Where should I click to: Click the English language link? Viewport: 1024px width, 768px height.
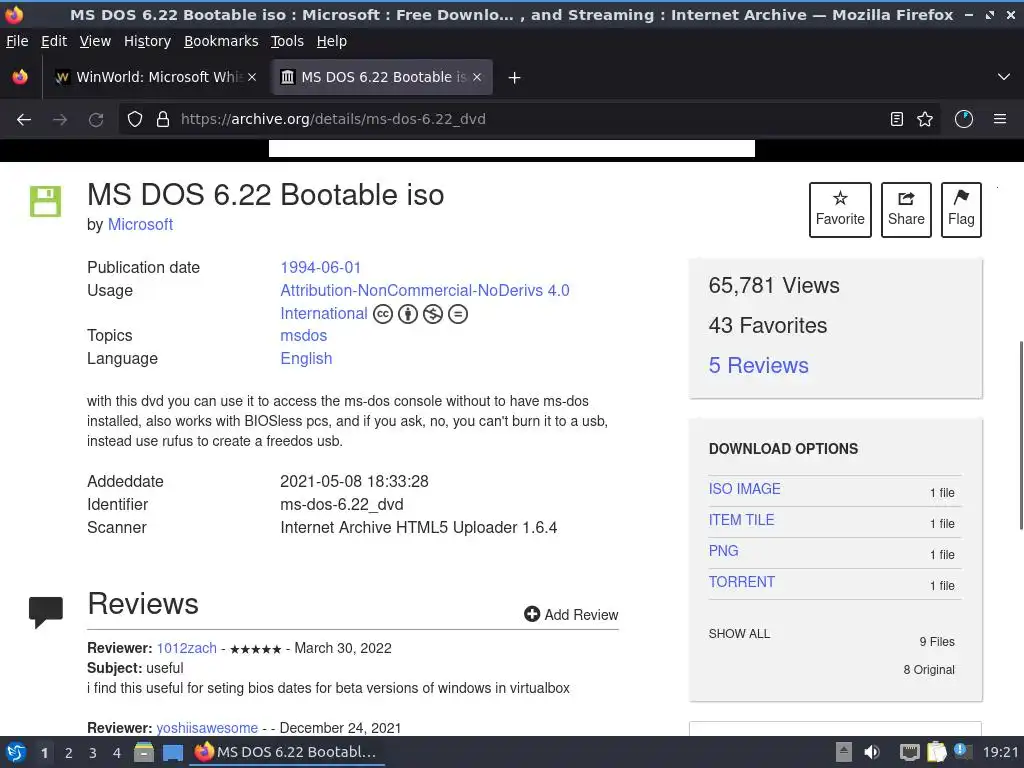tap(306, 359)
